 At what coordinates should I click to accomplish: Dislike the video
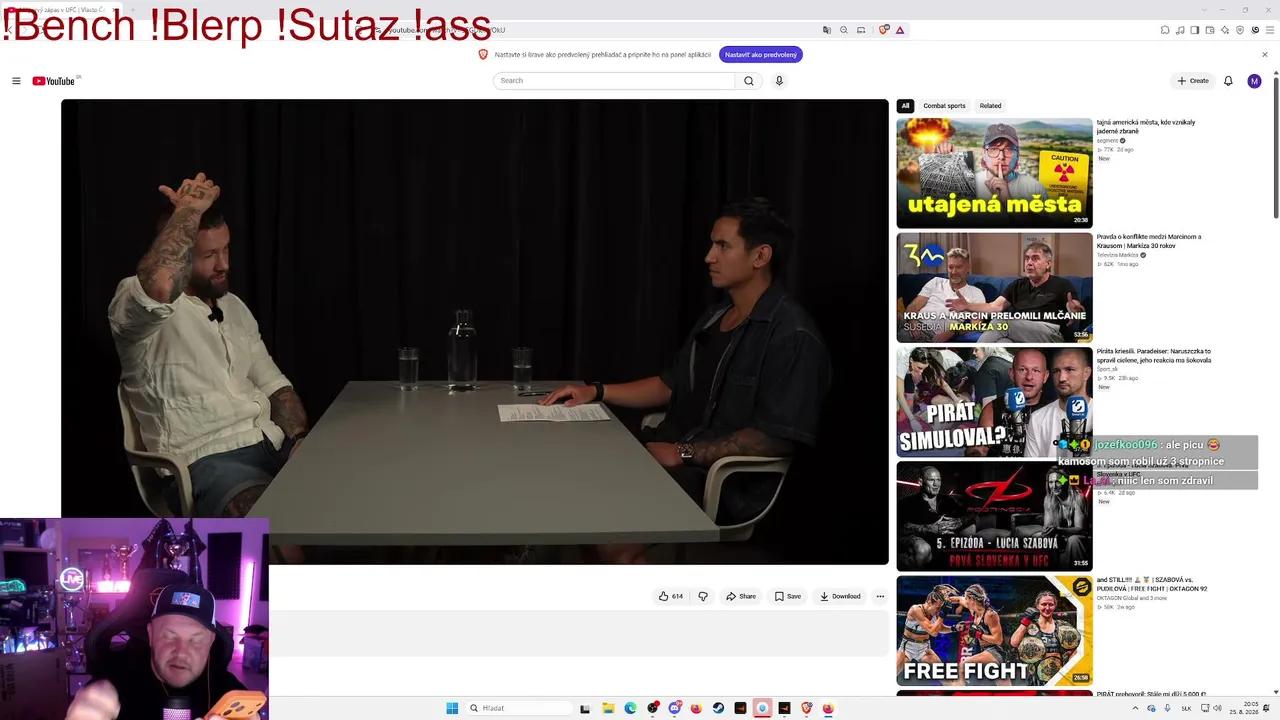pyautogui.click(x=703, y=596)
